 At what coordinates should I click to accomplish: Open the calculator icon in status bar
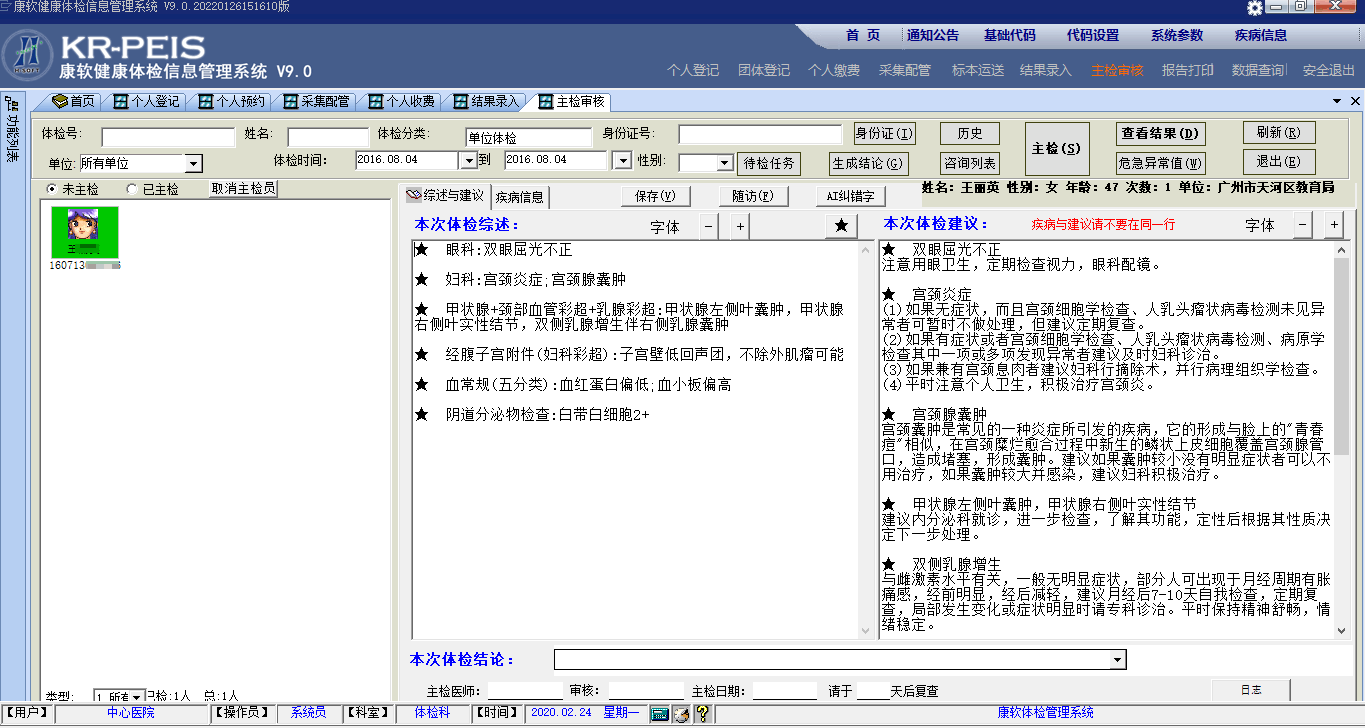(x=659, y=713)
